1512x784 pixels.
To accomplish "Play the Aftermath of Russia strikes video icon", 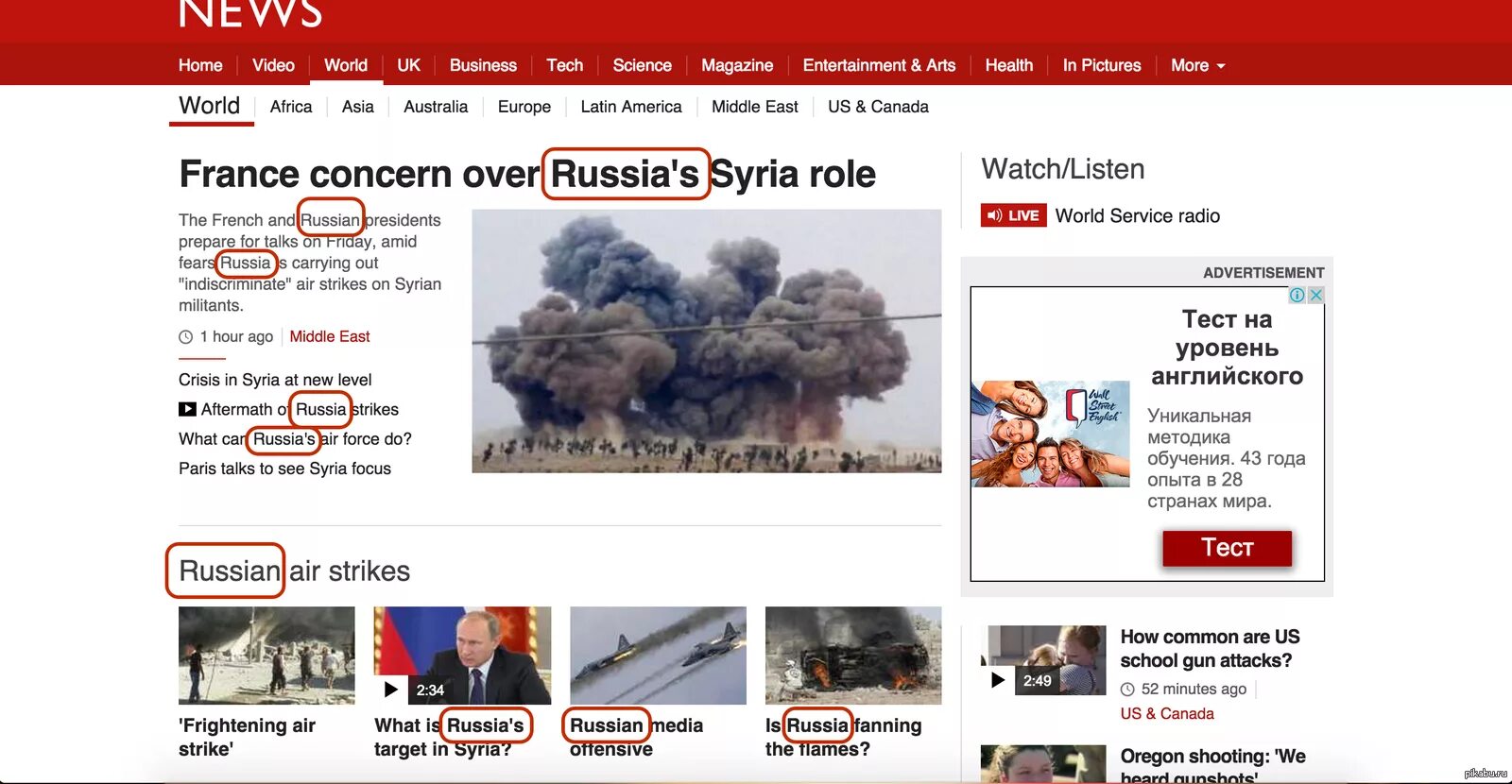I will [187, 409].
